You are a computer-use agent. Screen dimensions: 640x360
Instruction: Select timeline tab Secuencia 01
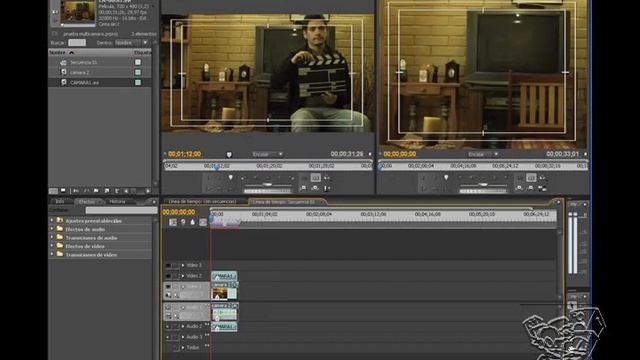coord(284,202)
